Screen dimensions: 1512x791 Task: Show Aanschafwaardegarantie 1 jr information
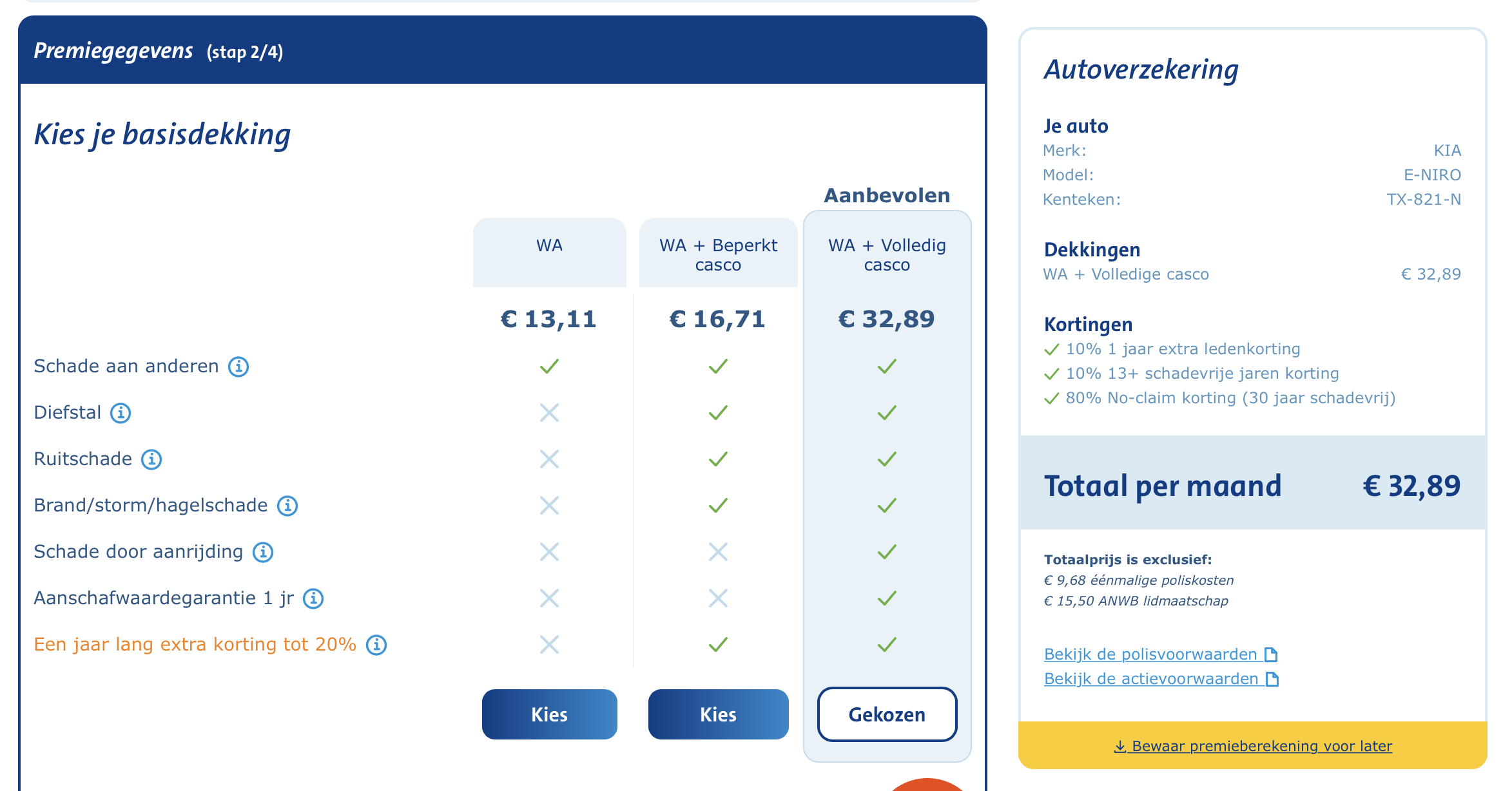click(313, 598)
